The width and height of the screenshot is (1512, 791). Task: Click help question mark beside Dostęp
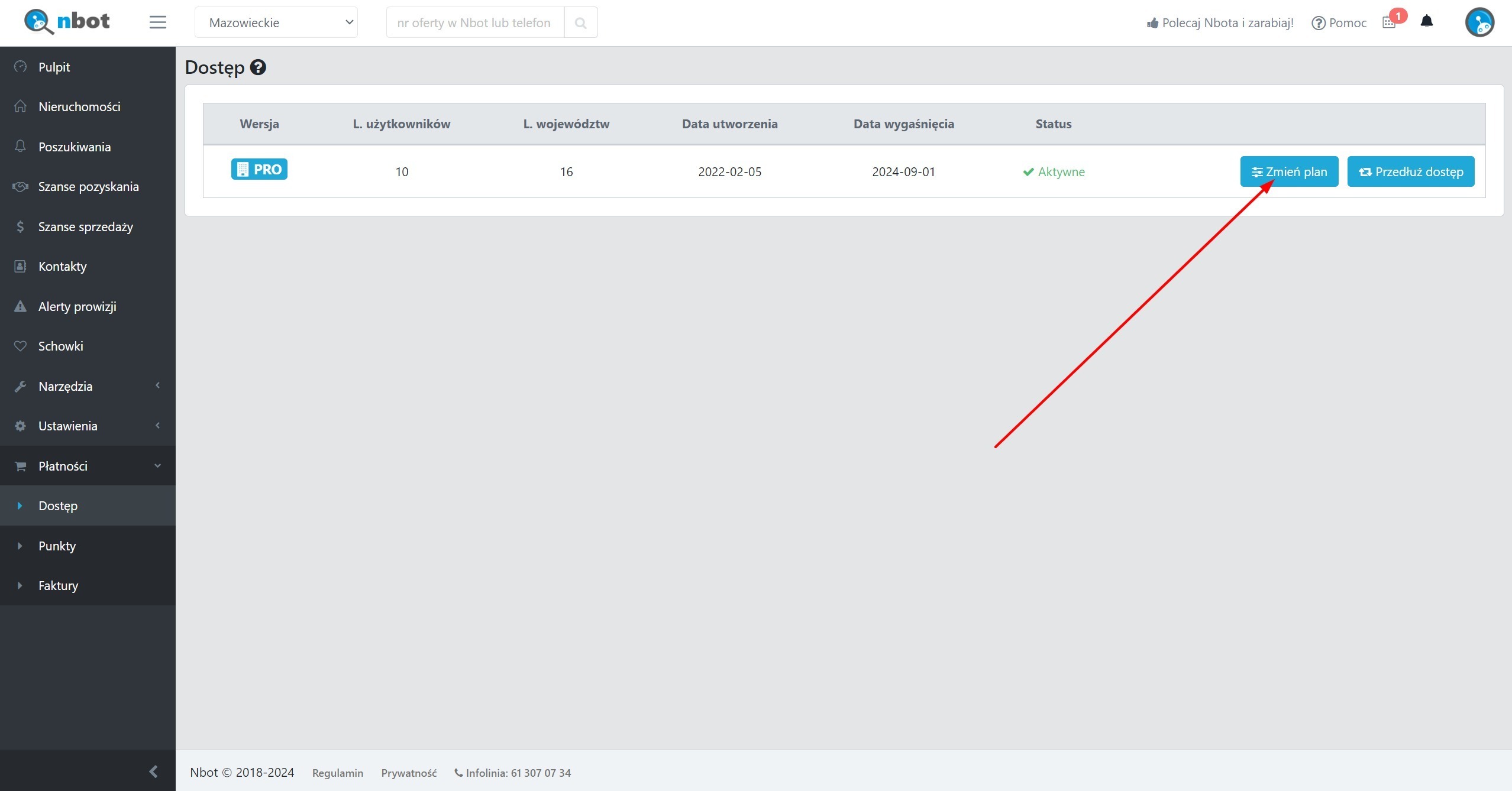(x=258, y=67)
